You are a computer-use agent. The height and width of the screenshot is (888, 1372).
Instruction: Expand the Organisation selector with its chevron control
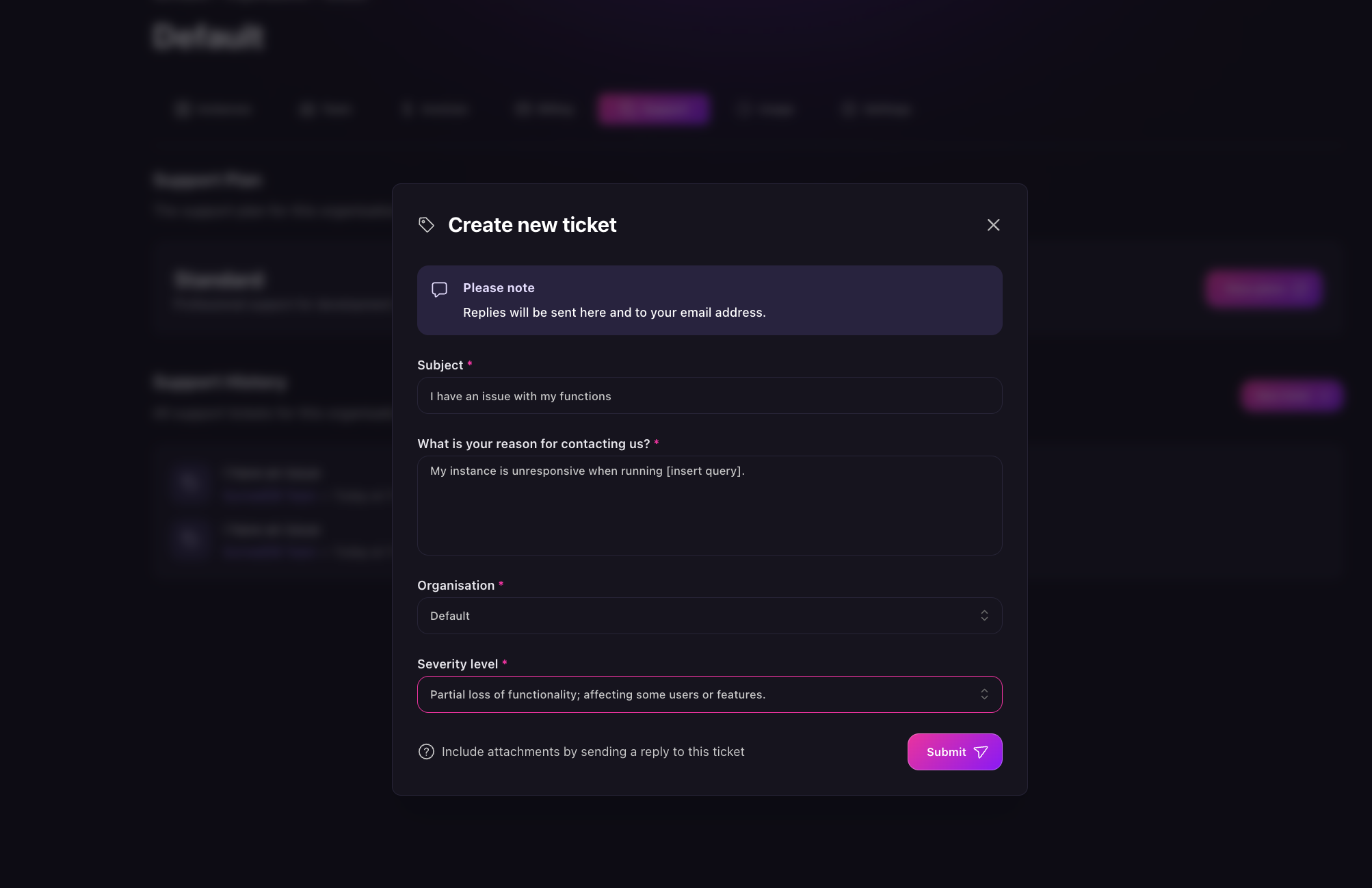[x=984, y=615]
